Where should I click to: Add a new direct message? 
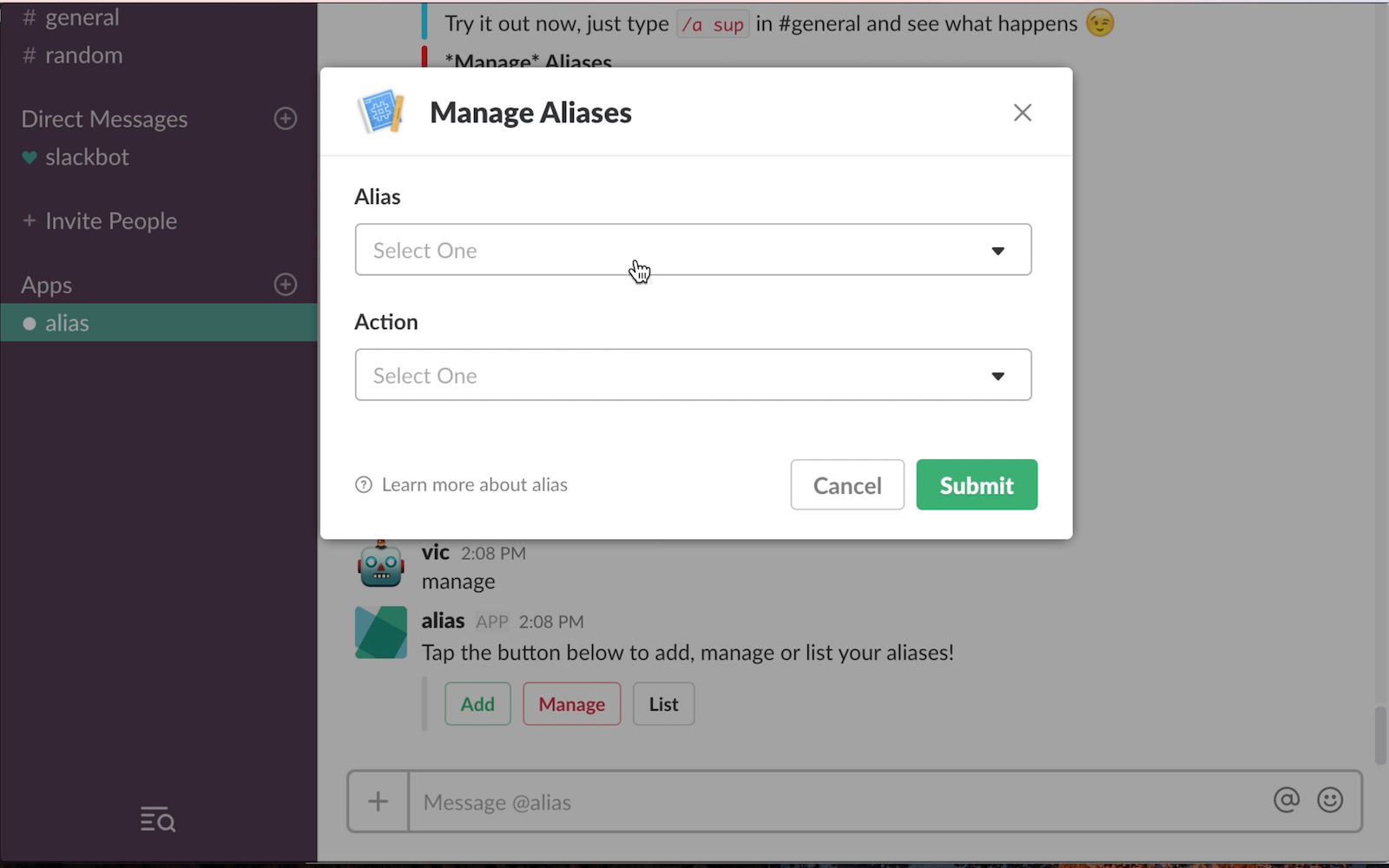286,119
